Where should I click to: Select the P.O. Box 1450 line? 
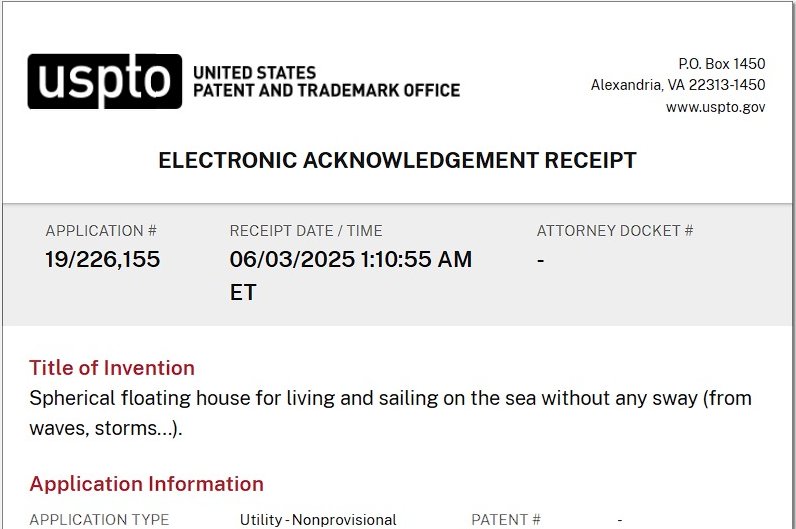point(721,63)
